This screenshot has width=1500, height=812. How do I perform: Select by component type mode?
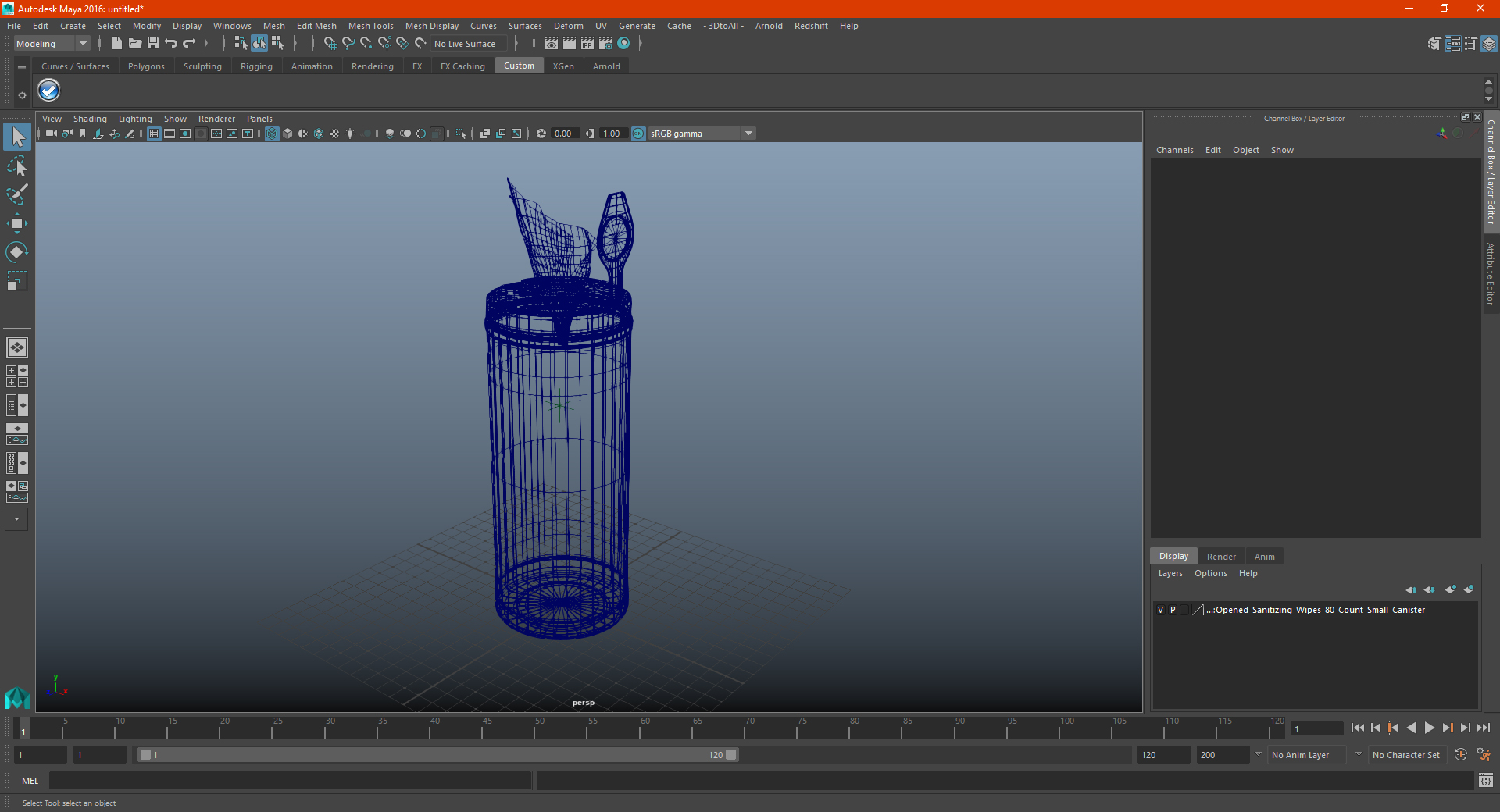(x=277, y=44)
